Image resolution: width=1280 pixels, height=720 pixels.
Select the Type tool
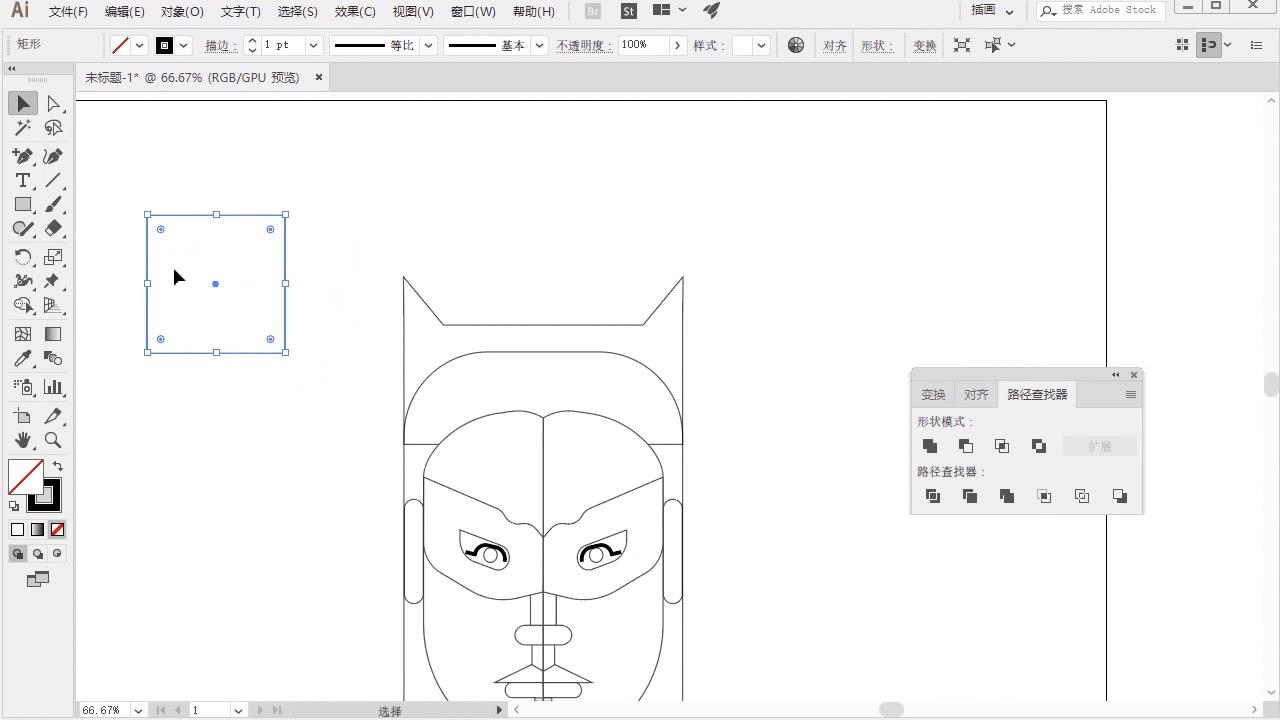pyautogui.click(x=23, y=180)
